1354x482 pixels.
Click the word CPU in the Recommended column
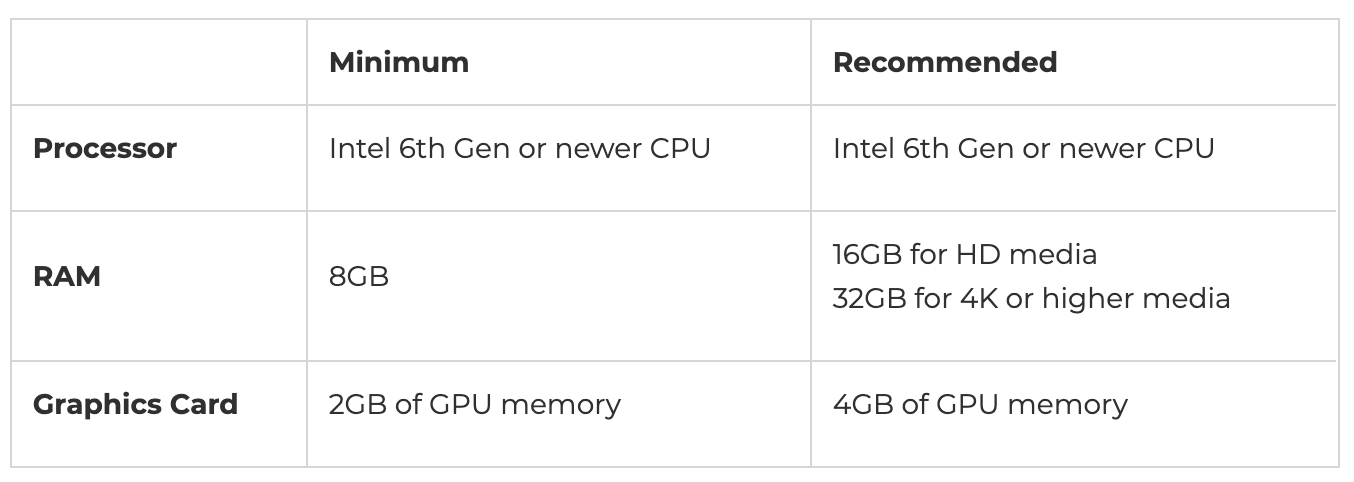1184,148
